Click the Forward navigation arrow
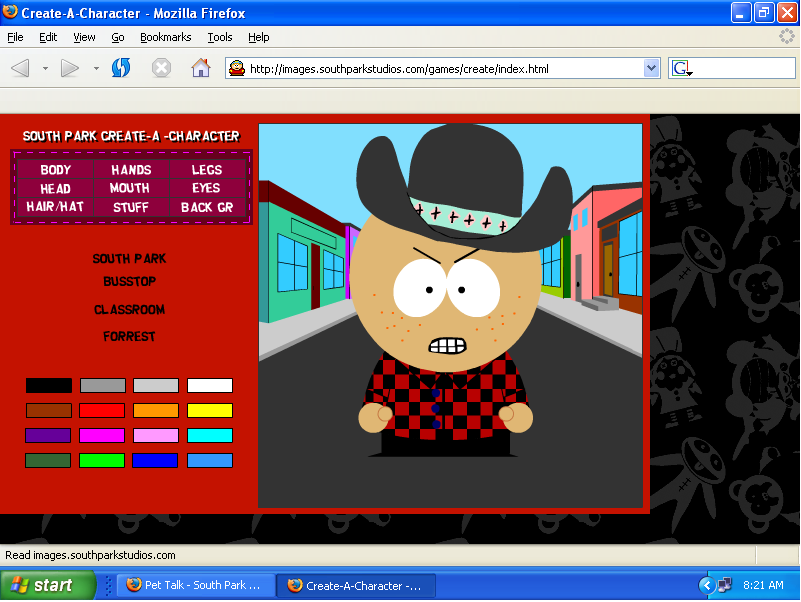Viewport: 801px width, 602px height. tap(69, 68)
